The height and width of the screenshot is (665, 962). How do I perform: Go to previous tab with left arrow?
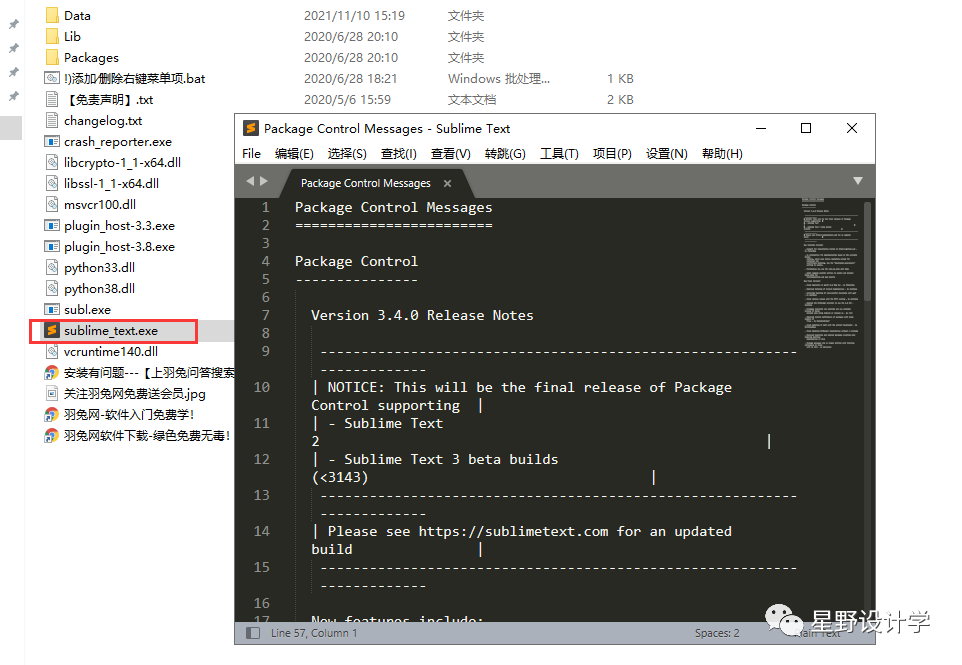250,181
